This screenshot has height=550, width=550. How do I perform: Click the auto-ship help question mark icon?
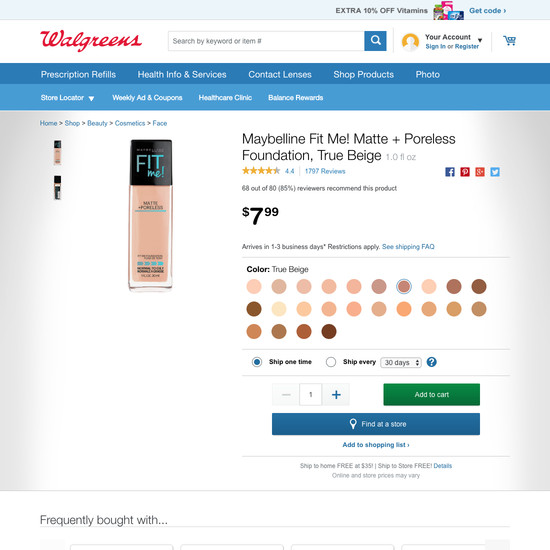431,362
